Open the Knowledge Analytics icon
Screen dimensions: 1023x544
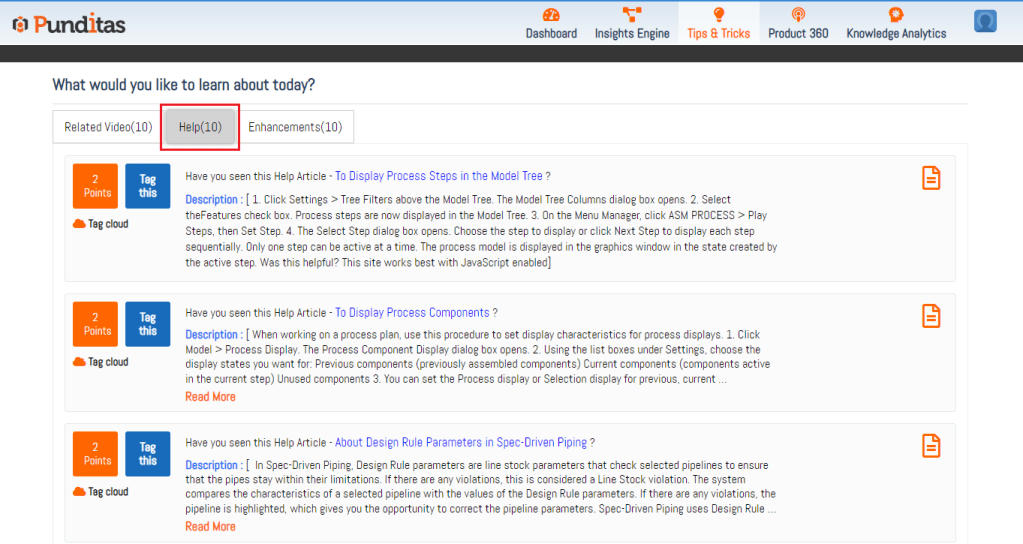pos(896,15)
